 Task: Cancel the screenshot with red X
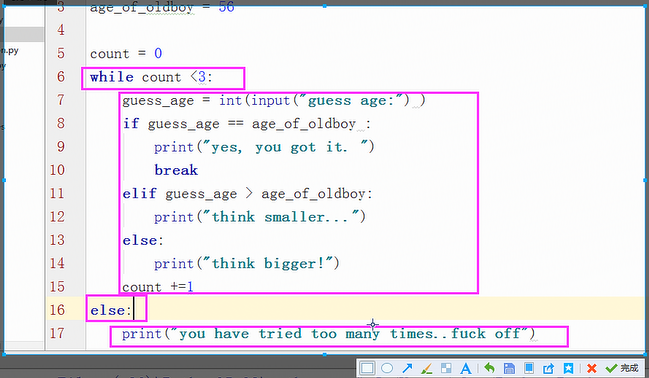tap(592, 368)
